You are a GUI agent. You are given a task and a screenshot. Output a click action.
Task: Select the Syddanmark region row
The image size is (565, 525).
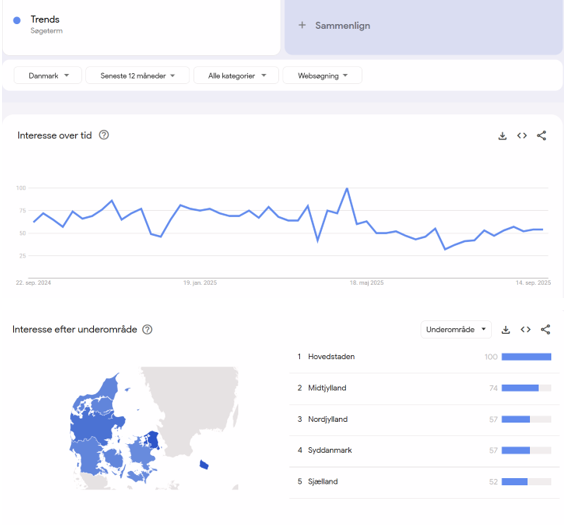click(424, 450)
